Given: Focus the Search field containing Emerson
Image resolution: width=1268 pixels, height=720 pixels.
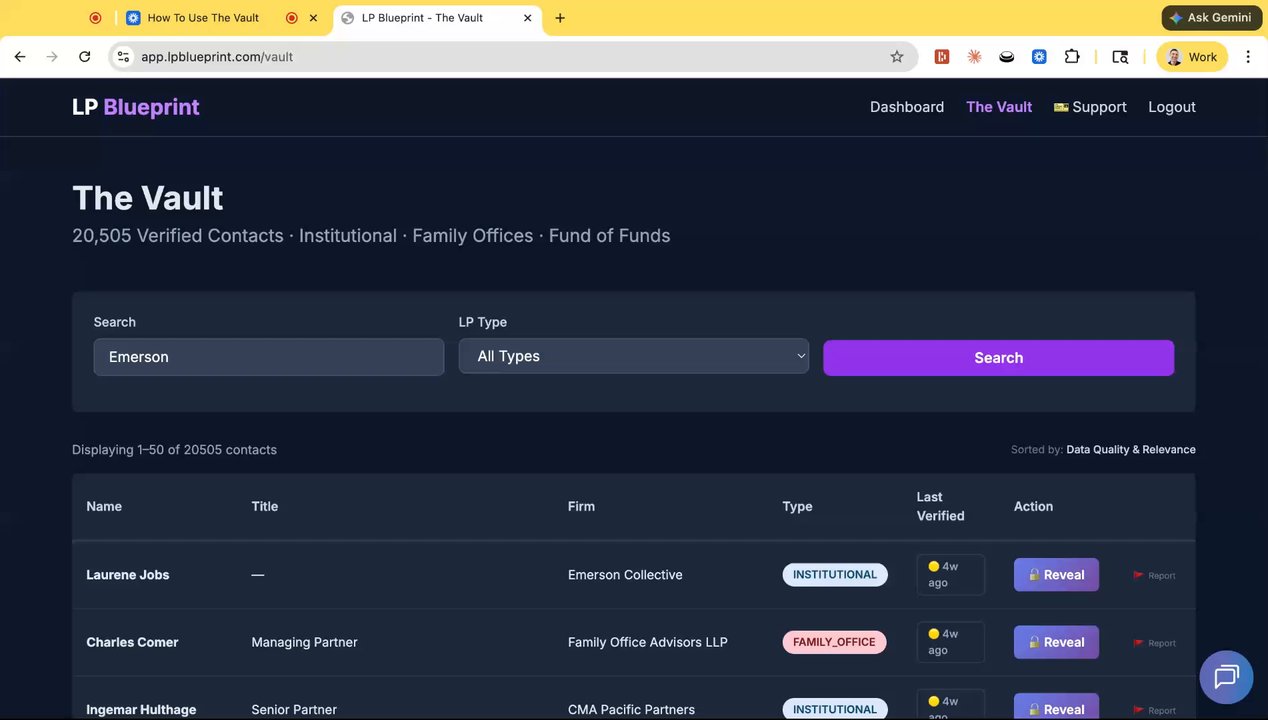Looking at the screenshot, I should (269, 357).
